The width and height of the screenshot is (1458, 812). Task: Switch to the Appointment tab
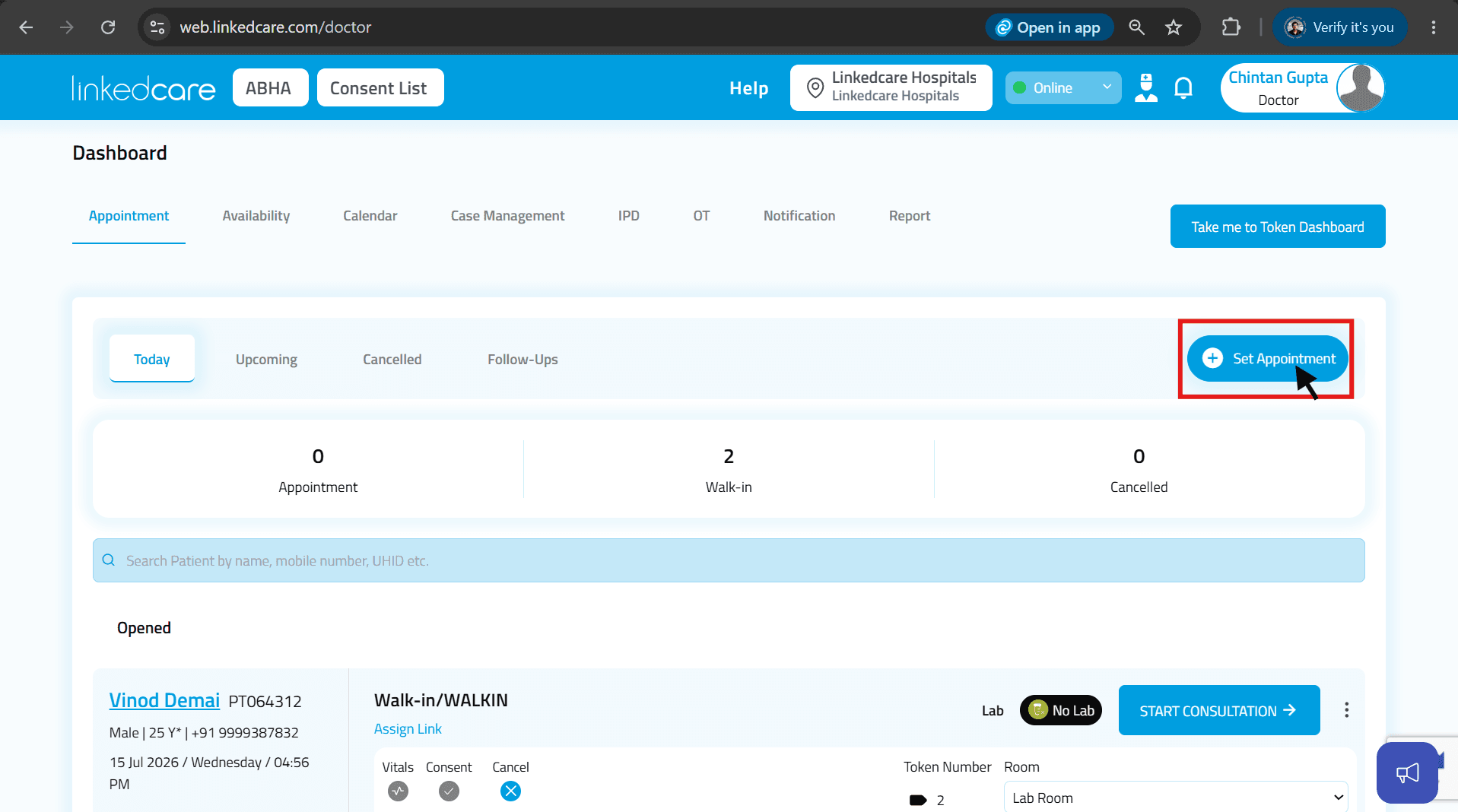tap(129, 216)
